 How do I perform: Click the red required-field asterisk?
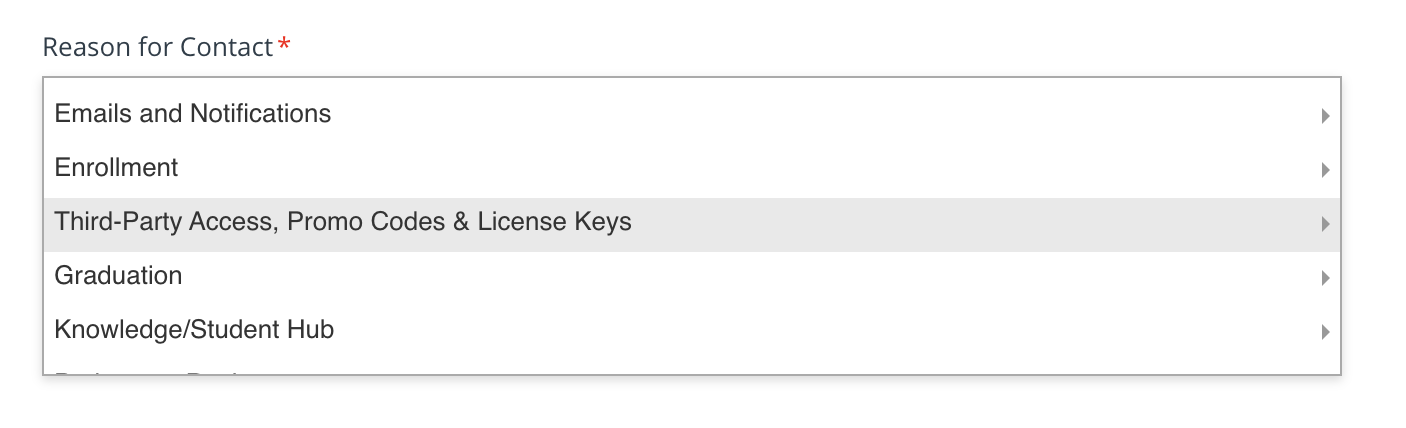(285, 47)
